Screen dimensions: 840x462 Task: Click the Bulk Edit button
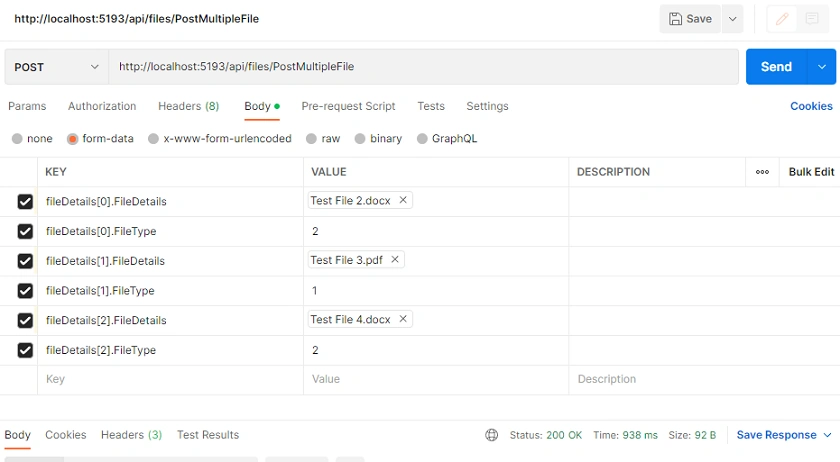(x=811, y=172)
